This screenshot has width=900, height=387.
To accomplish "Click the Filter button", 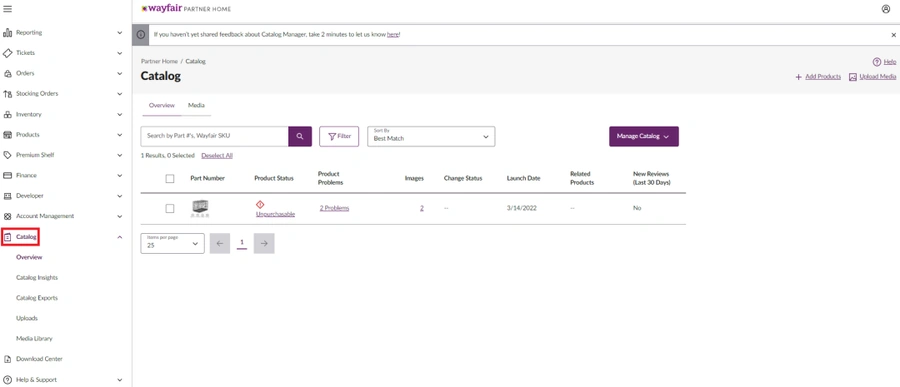I will pos(339,137).
